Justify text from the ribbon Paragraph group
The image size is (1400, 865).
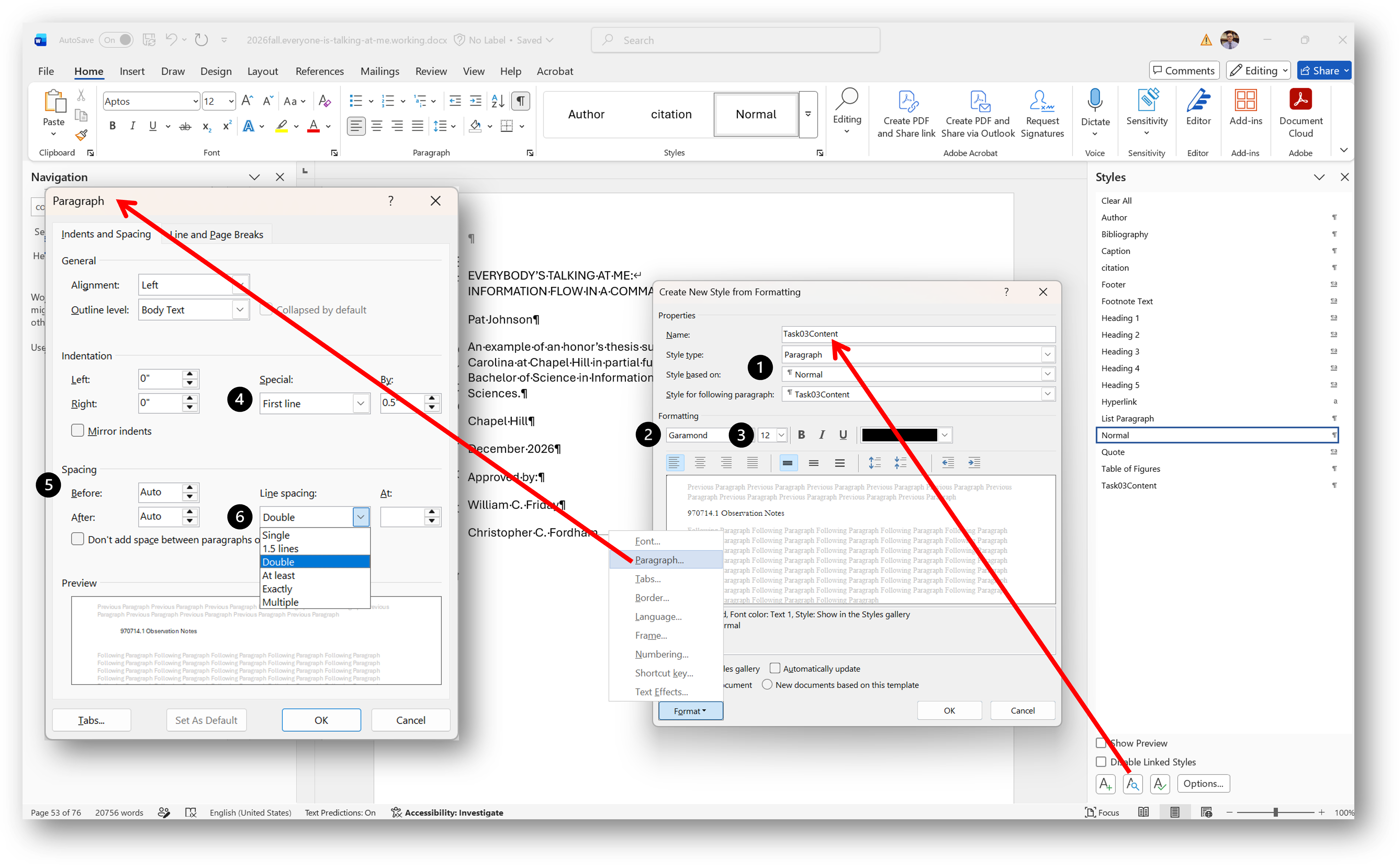click(418, 126)
